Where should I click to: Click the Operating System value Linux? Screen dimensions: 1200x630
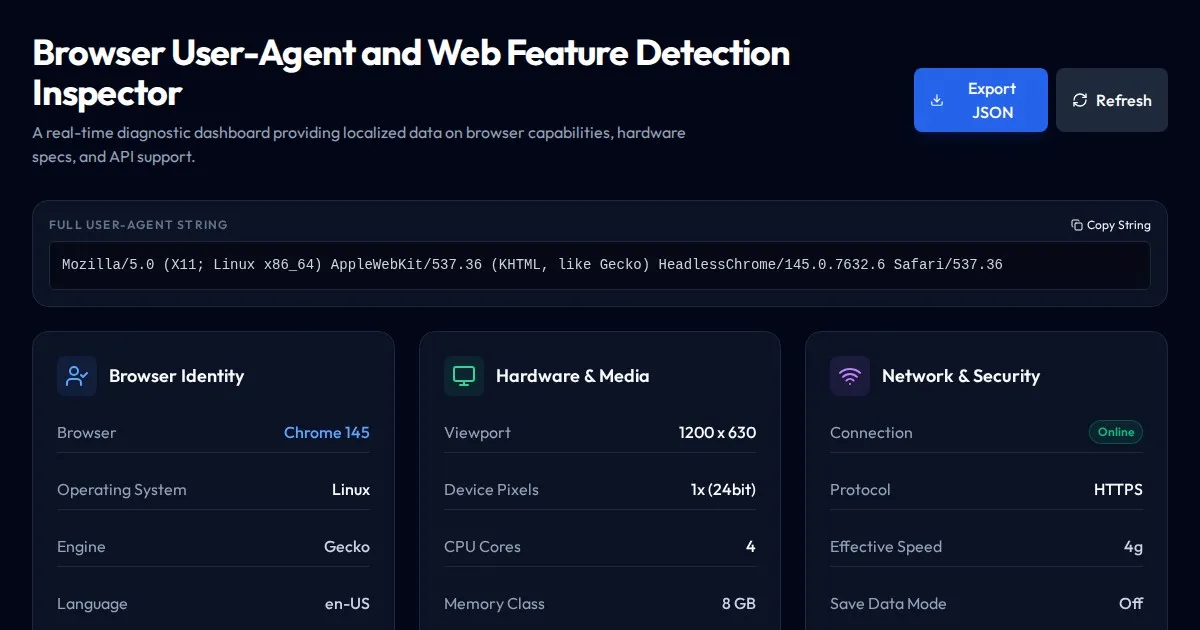point(350,490)
